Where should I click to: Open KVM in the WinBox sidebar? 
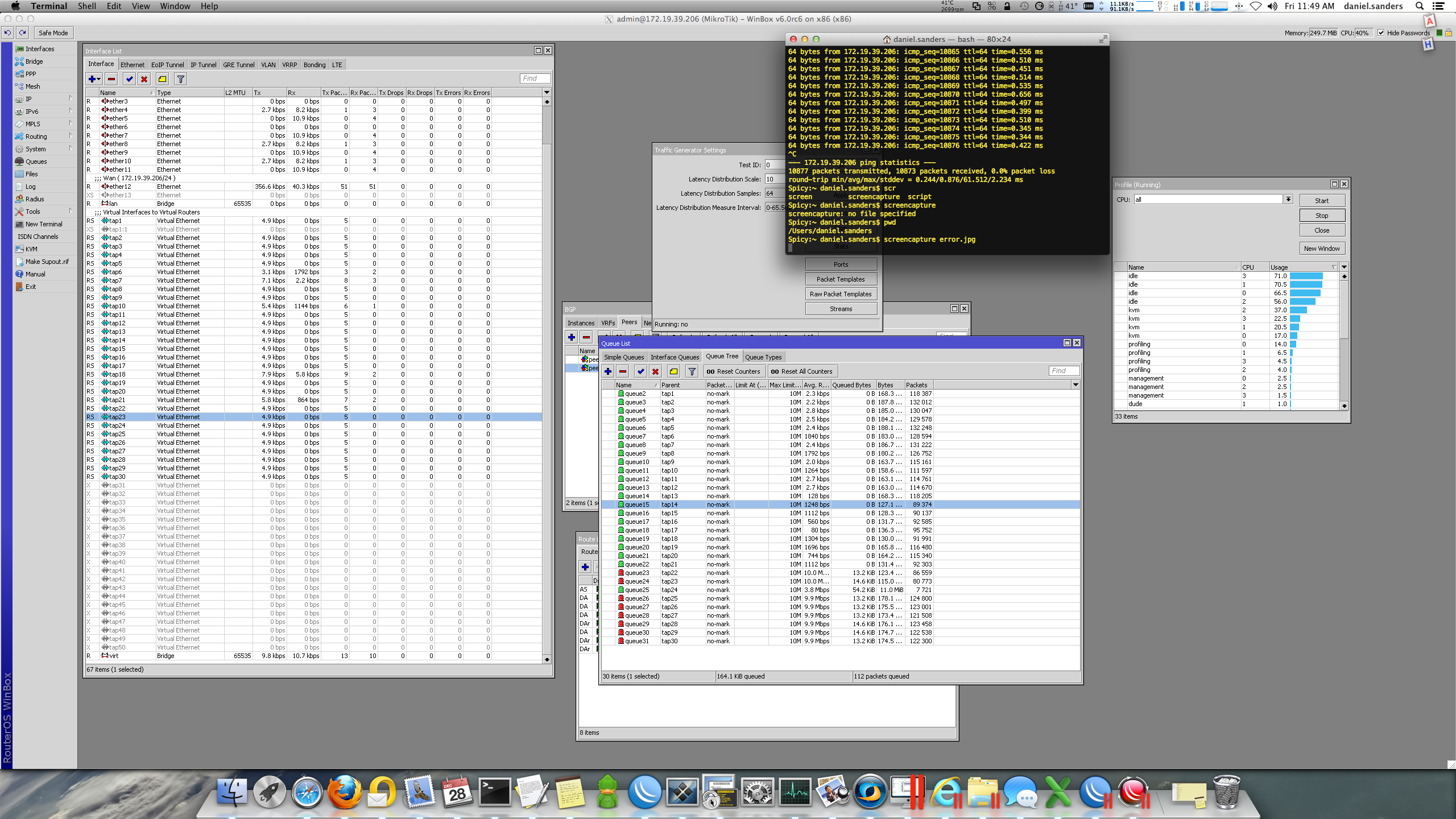(x=31, y=249)
